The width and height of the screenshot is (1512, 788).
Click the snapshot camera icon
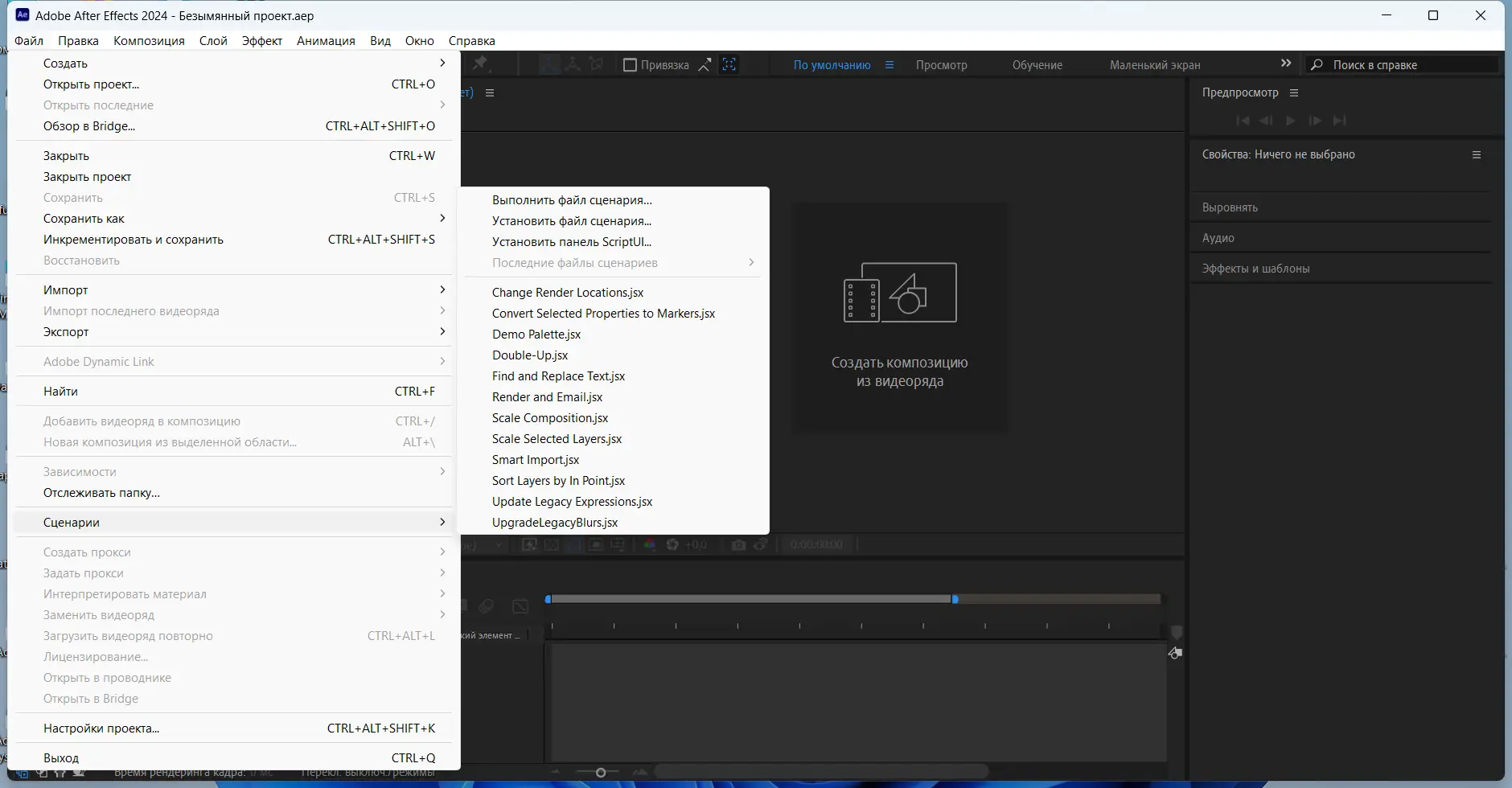[x=738, y=545]
